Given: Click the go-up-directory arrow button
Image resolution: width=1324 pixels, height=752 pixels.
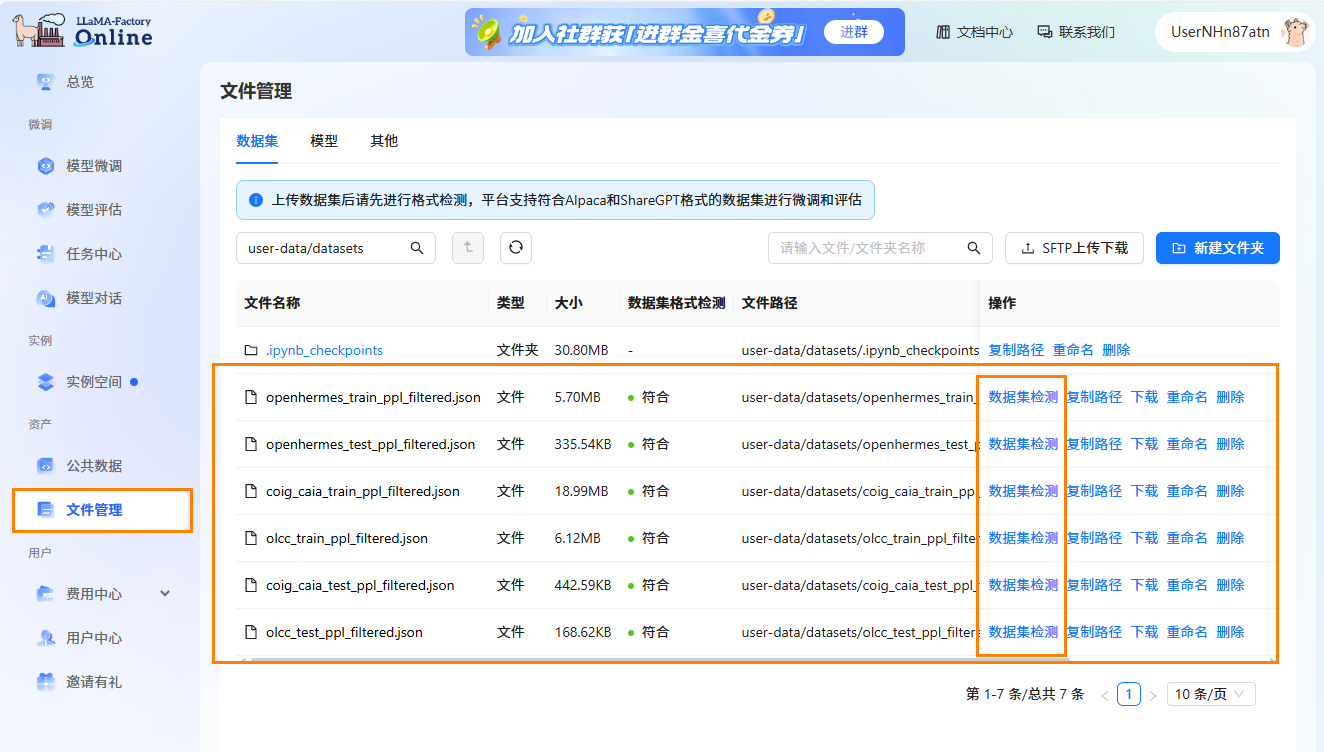Looking at the screenshot, I should 468,248.
